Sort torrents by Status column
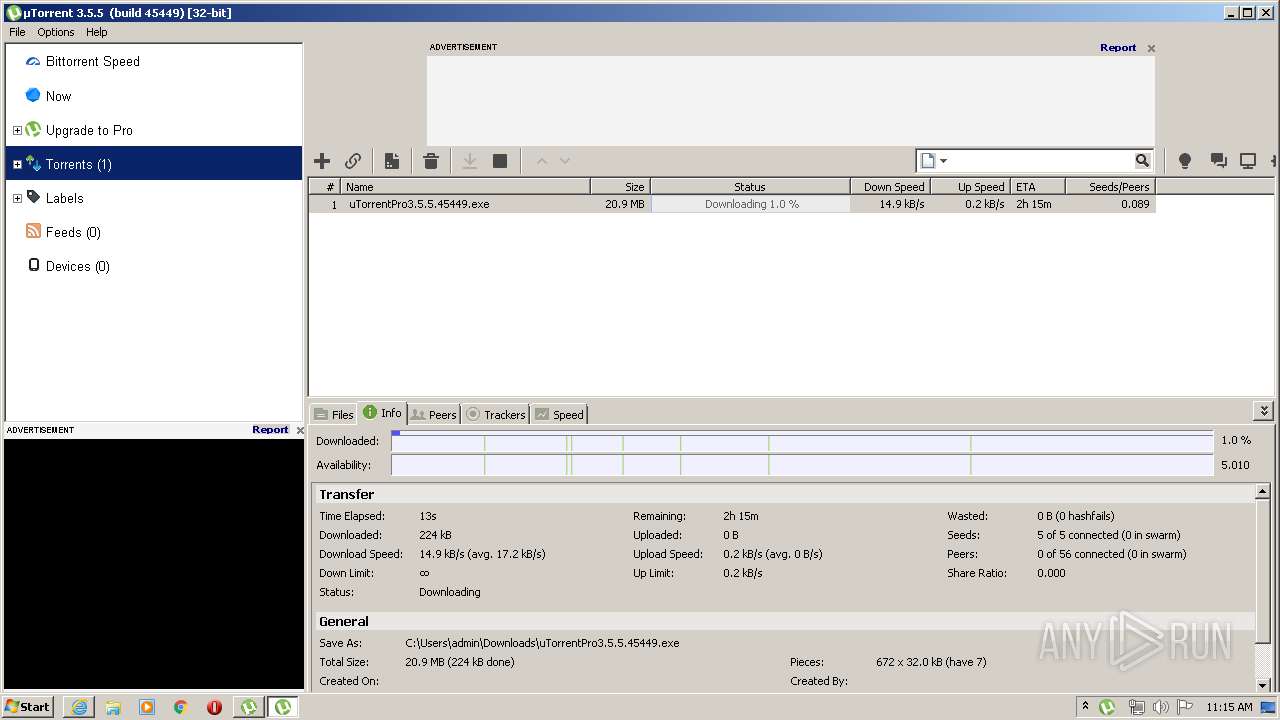This screenshot has height=720, width=1280. pos(750,186)
